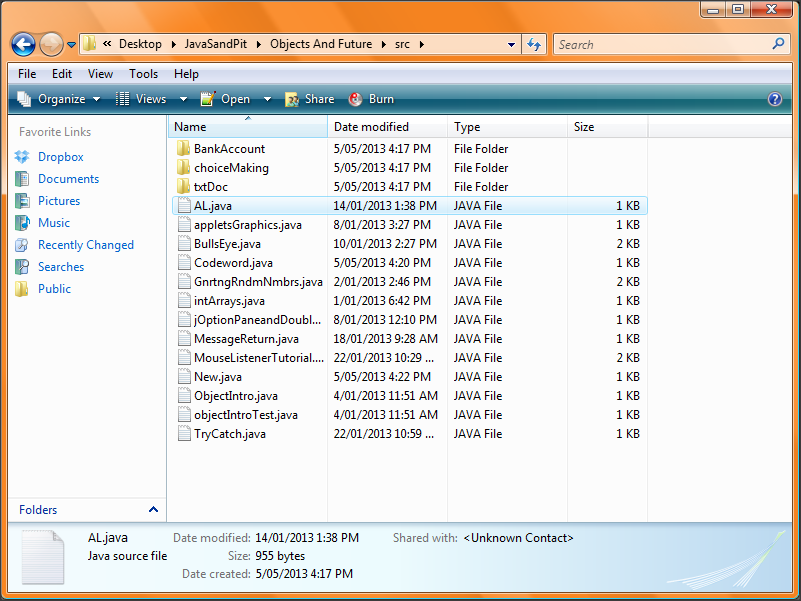Click the Refresh button beside address bar
The image size is (801, 601).
[534, 45]
